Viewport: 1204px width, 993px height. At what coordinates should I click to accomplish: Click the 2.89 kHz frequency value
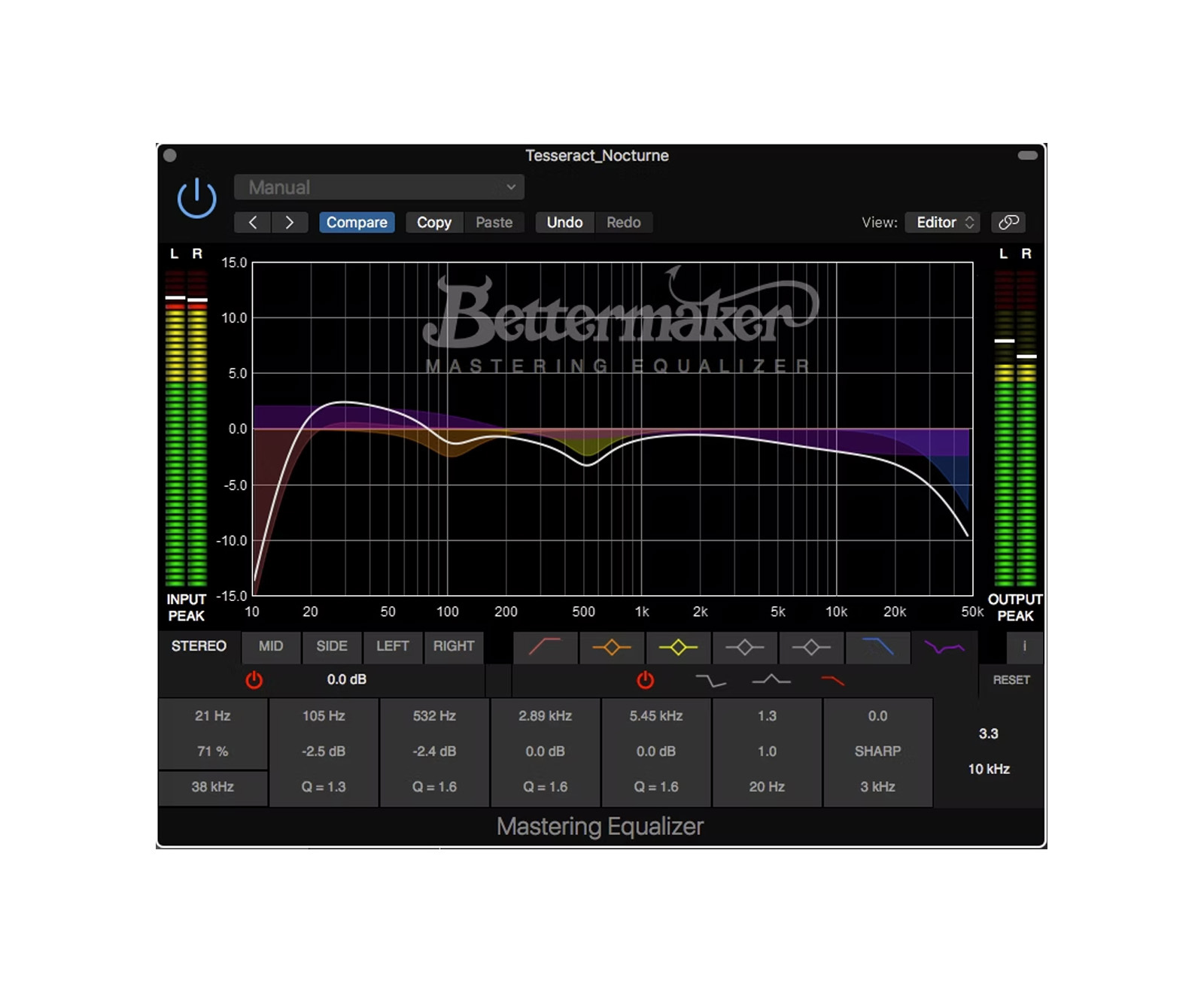pos(546,716)
